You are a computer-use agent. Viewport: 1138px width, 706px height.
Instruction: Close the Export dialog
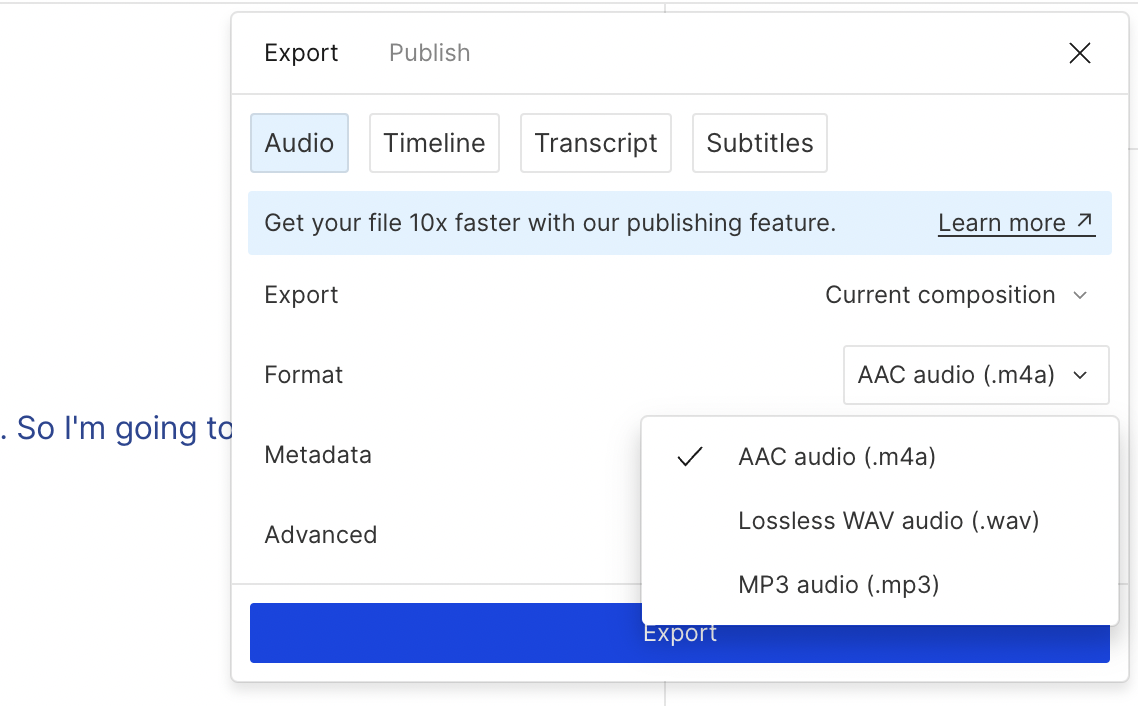tap(1080, 53)
